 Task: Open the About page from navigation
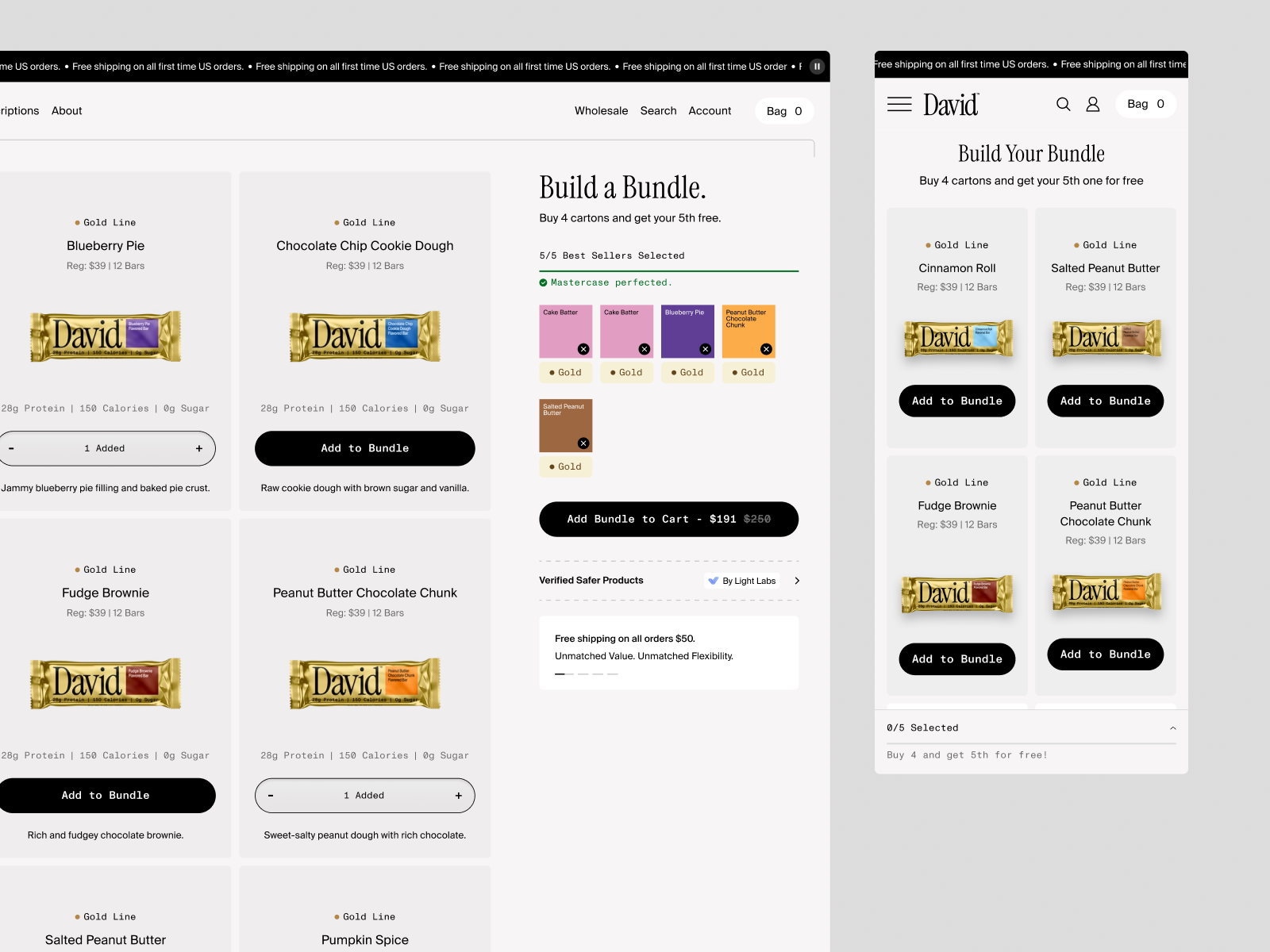(x=67, y=110)
